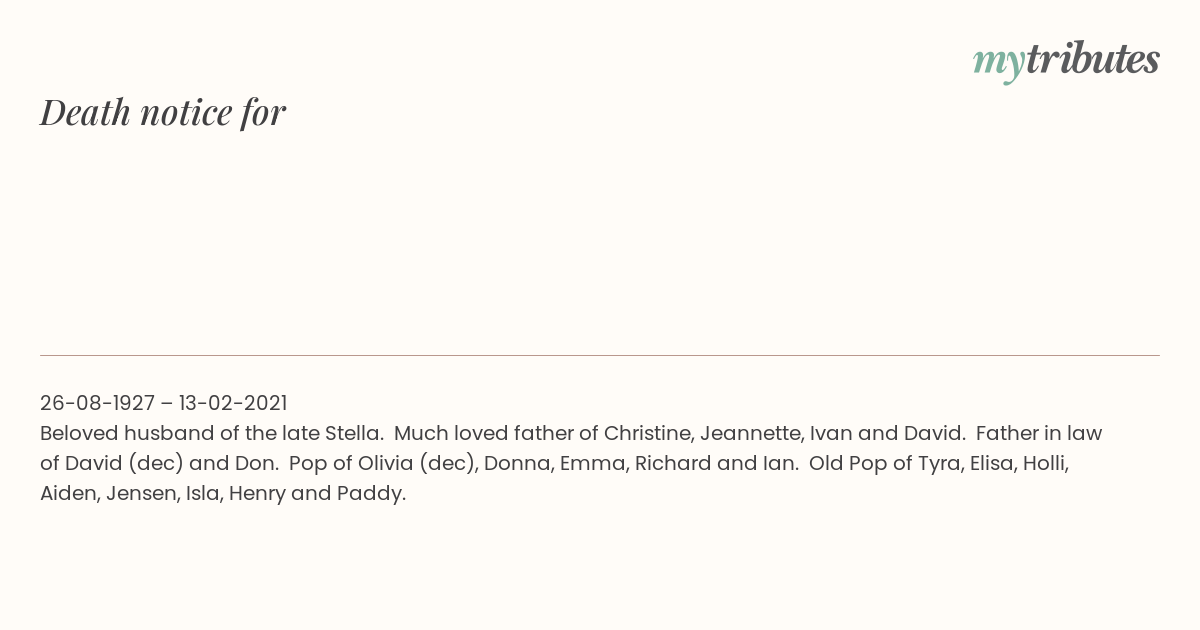Click the name Jeannette
The width and height of the screenshot is (1200, 630).
point(751,433)
